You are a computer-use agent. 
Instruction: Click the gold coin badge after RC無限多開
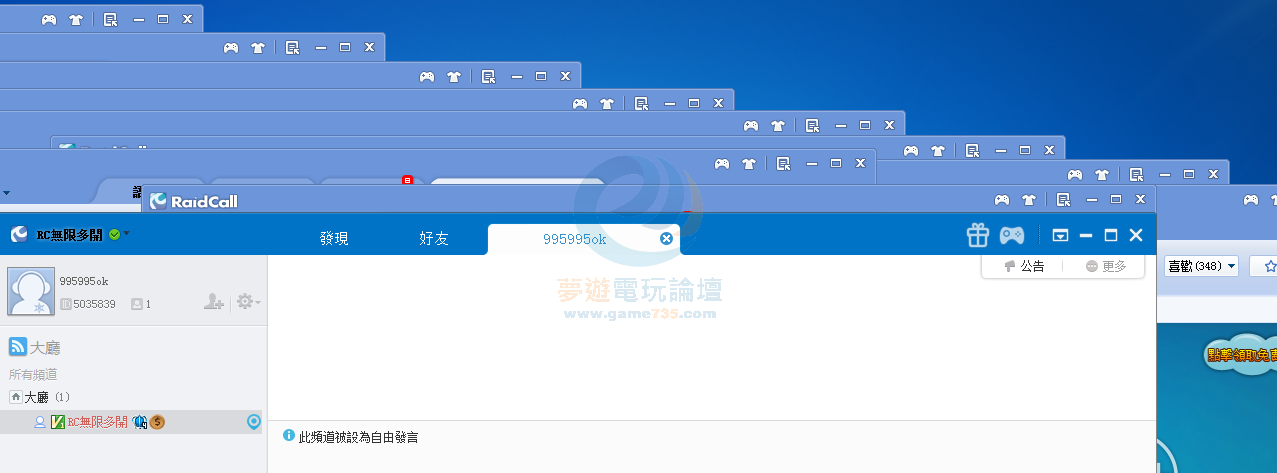(x=158, y=422)
